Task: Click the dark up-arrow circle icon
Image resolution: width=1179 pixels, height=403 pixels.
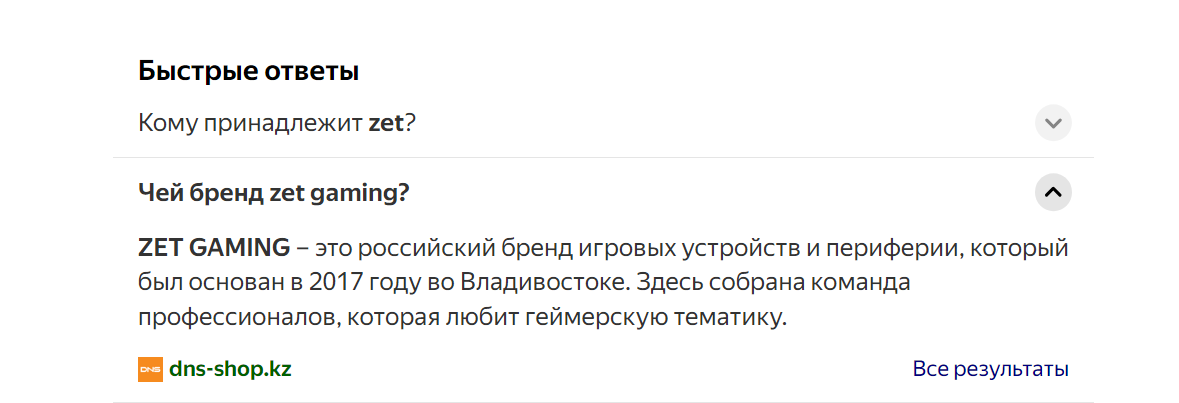Action: tap(1053, 192)
